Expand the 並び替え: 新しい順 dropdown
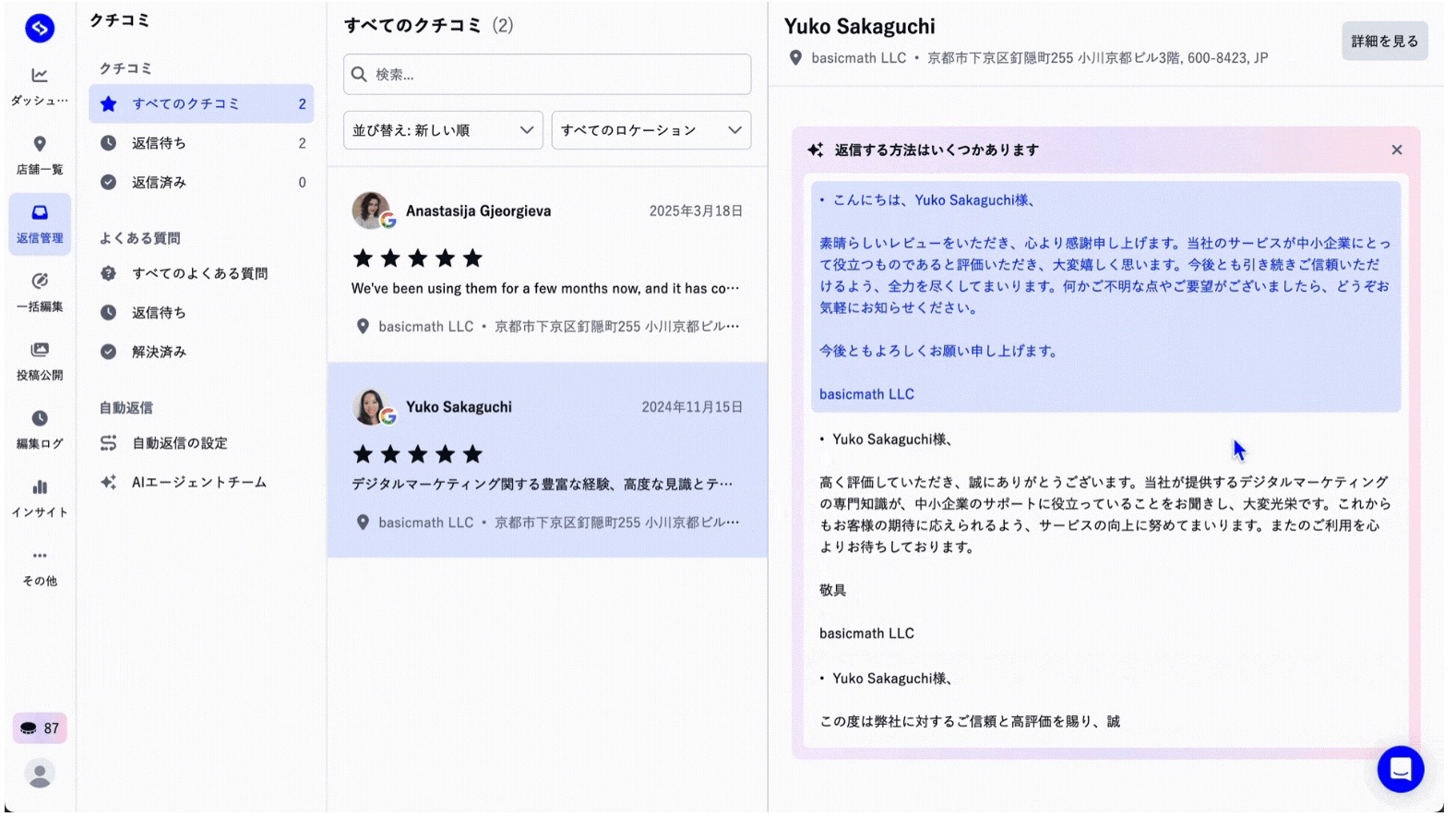 (x=443, y=130)
